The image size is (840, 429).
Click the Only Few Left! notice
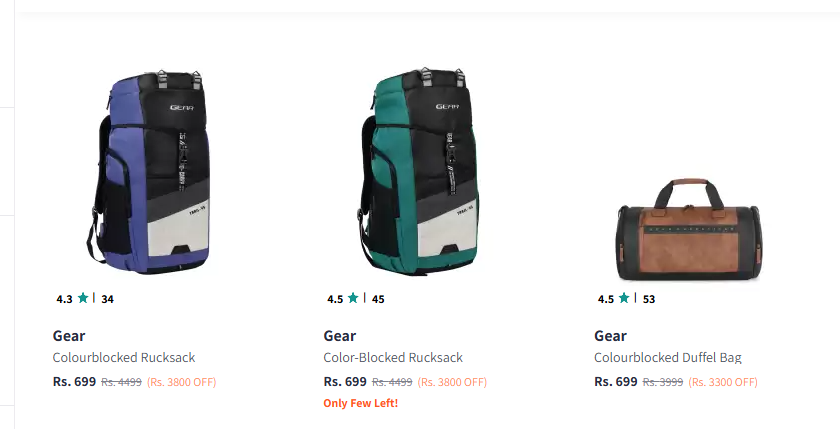(361, 403)
